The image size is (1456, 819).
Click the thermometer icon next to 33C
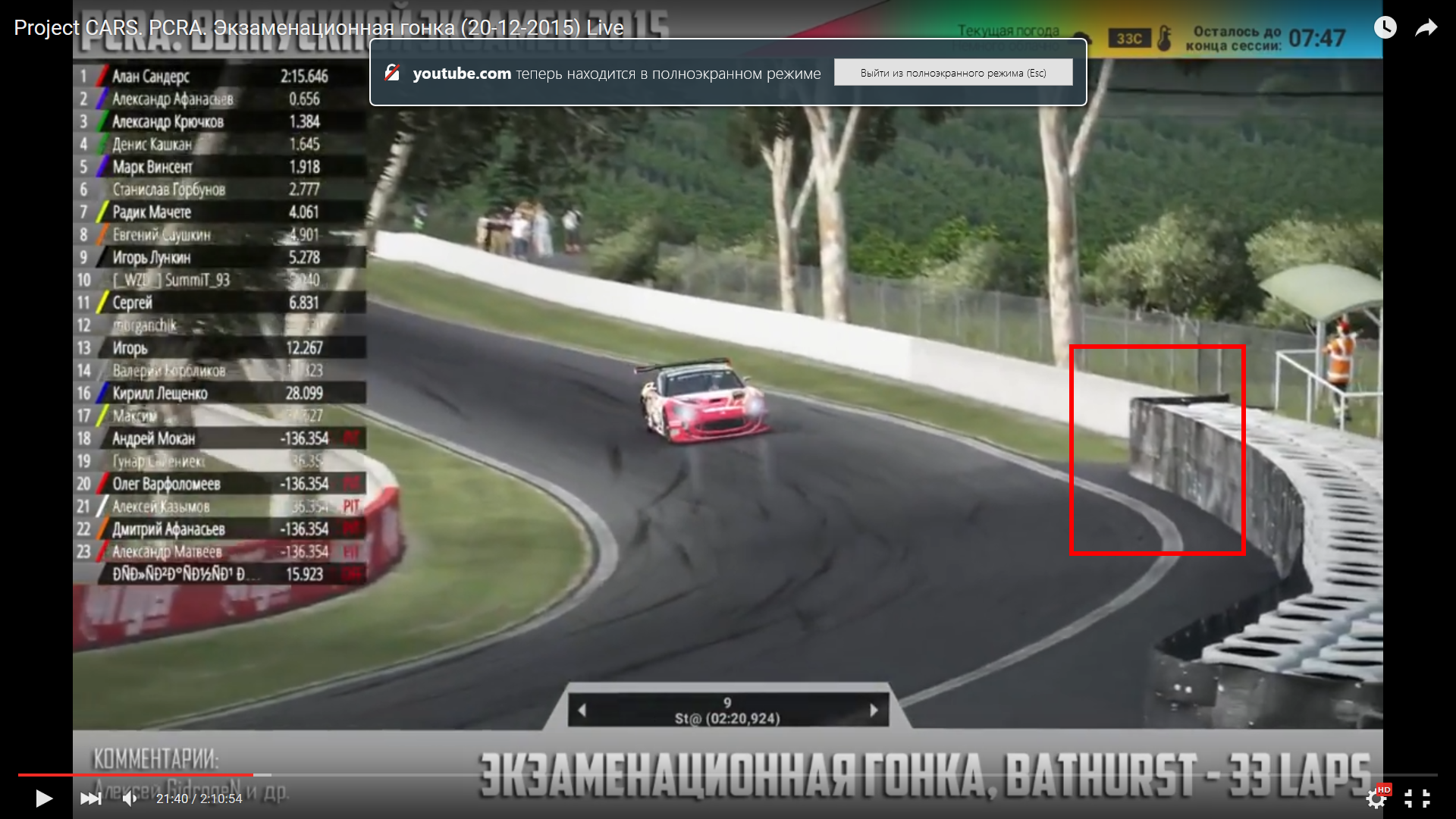tap(1165, 38)
